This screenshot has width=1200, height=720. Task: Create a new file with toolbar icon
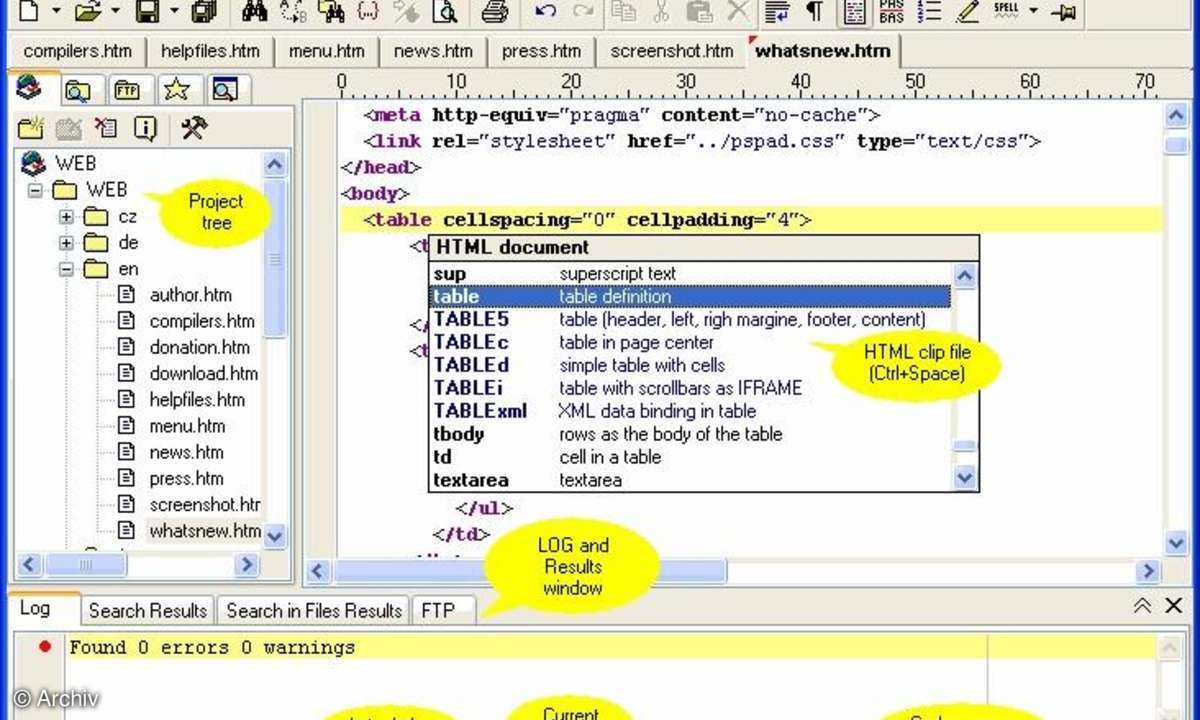(29, 11)
